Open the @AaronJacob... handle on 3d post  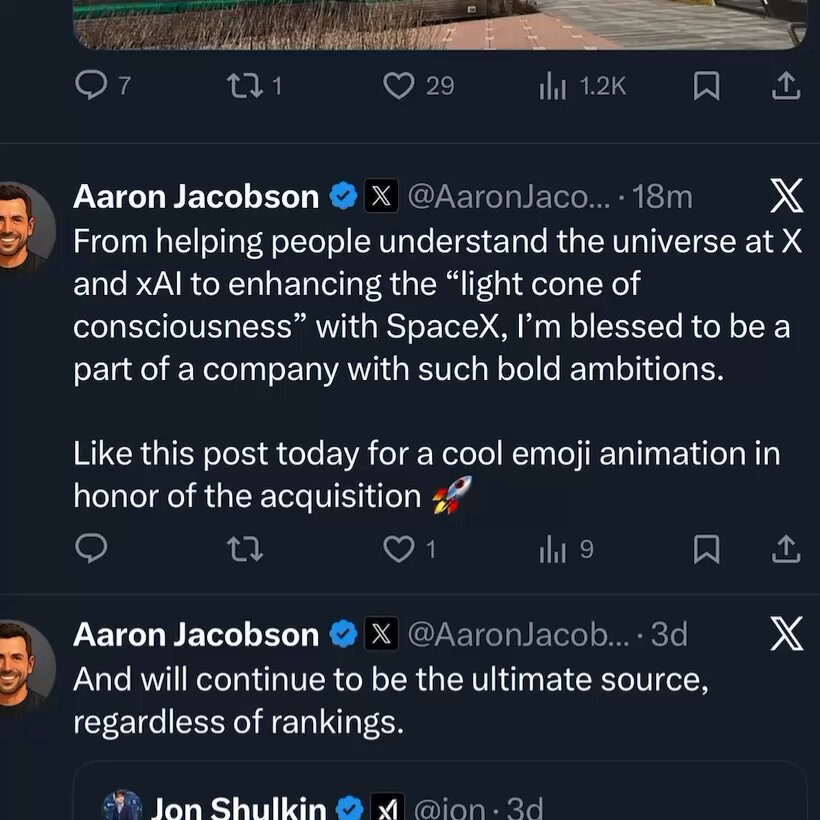click(519, 635)
